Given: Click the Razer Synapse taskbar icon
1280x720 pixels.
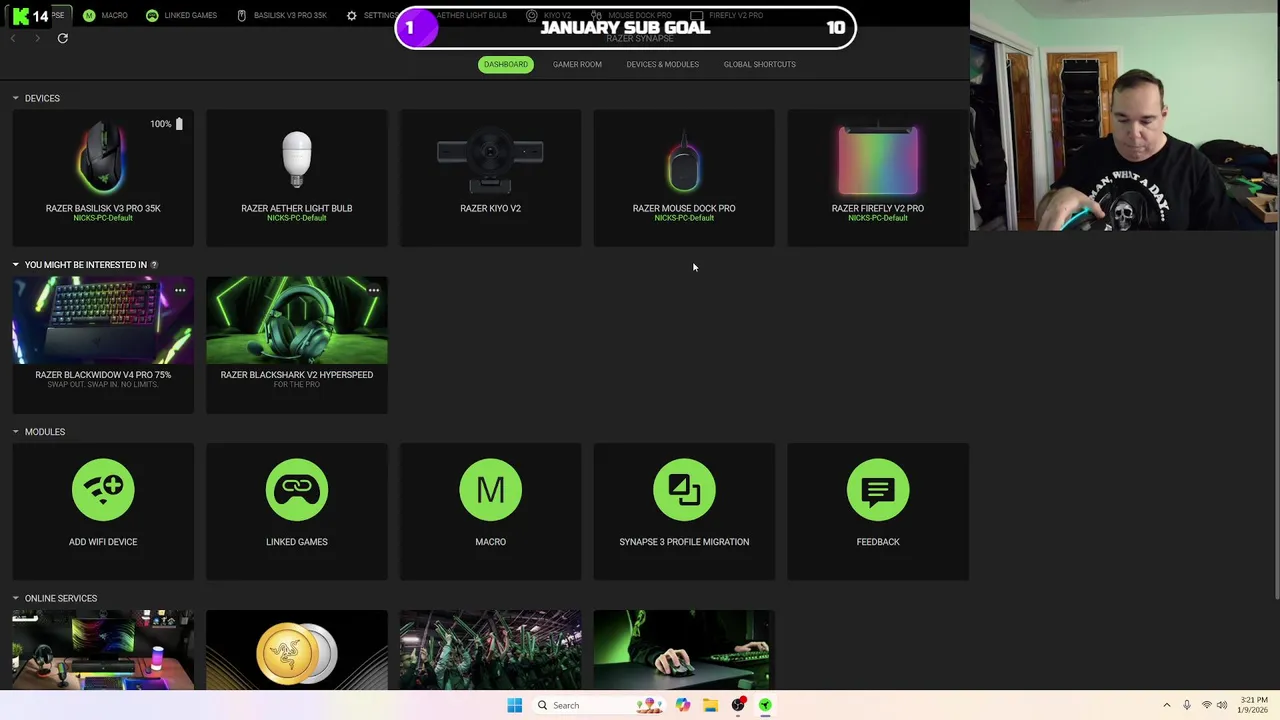Looking at the screenshot, I should click(765, 705).
